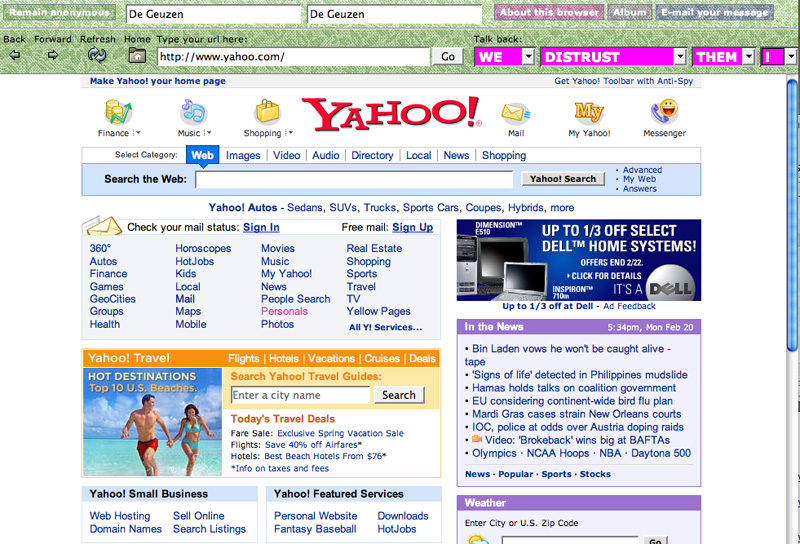Click the big red Yahoo! logo
Screen dimensions: 800x544
391,113
